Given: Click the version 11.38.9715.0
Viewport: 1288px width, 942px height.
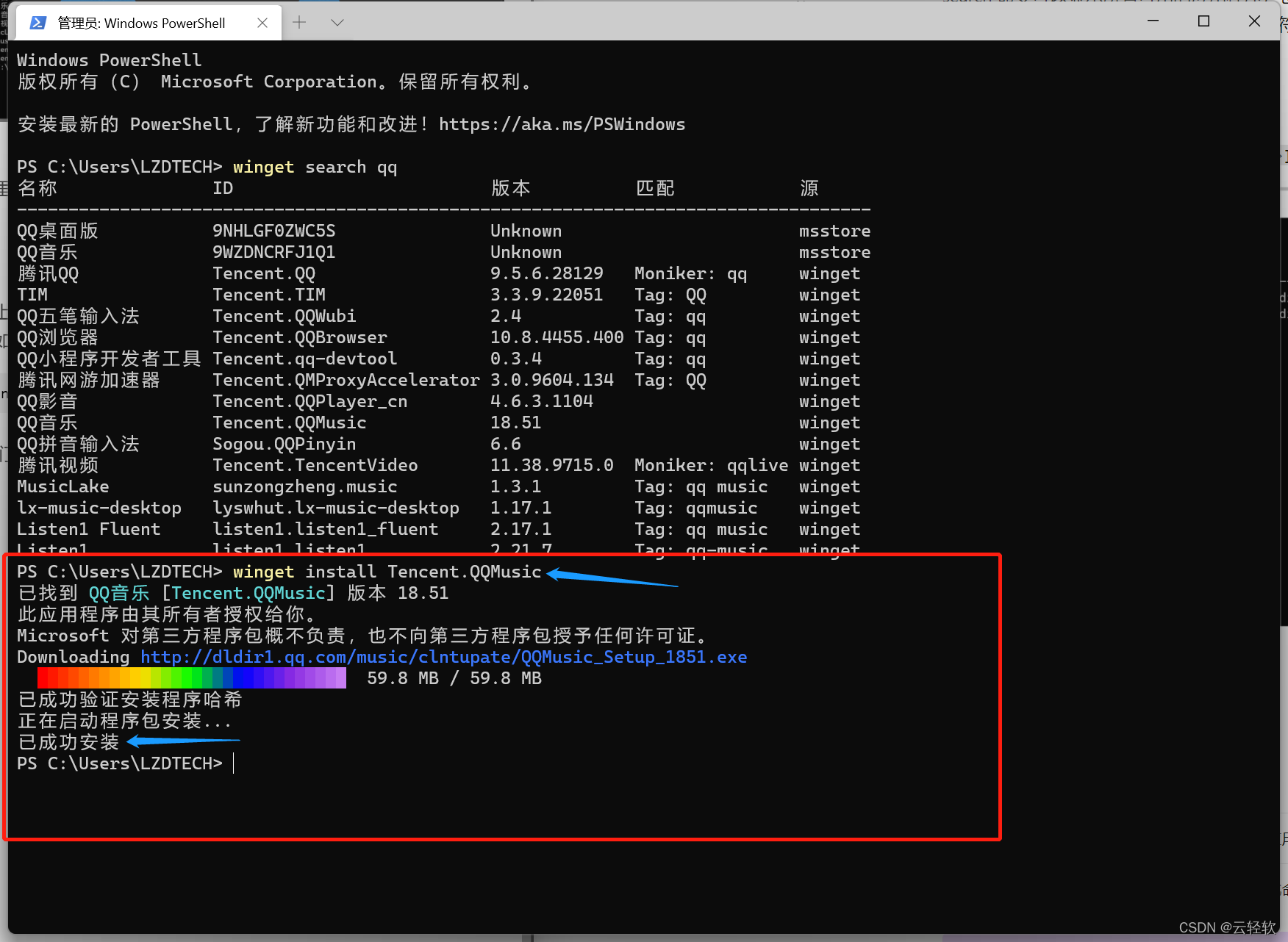Looking at the screenshot, I should [552, 466].
